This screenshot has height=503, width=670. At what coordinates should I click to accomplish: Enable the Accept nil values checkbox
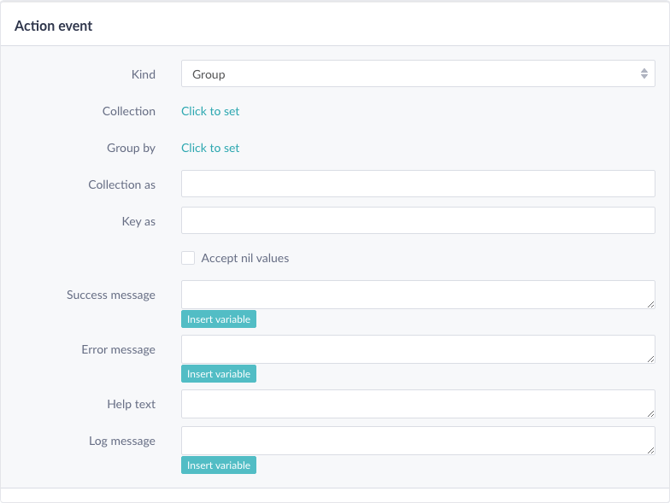[x=188, y=258]
